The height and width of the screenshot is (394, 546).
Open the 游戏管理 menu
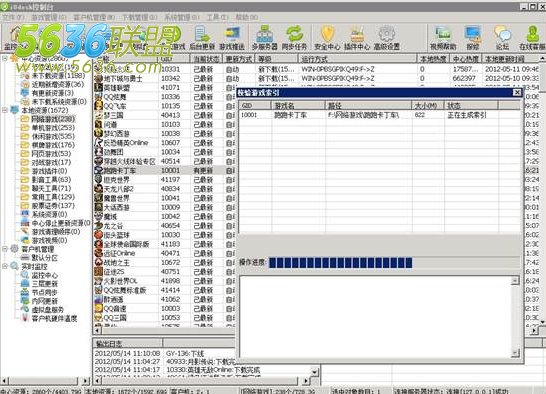[x=49, y=17]
